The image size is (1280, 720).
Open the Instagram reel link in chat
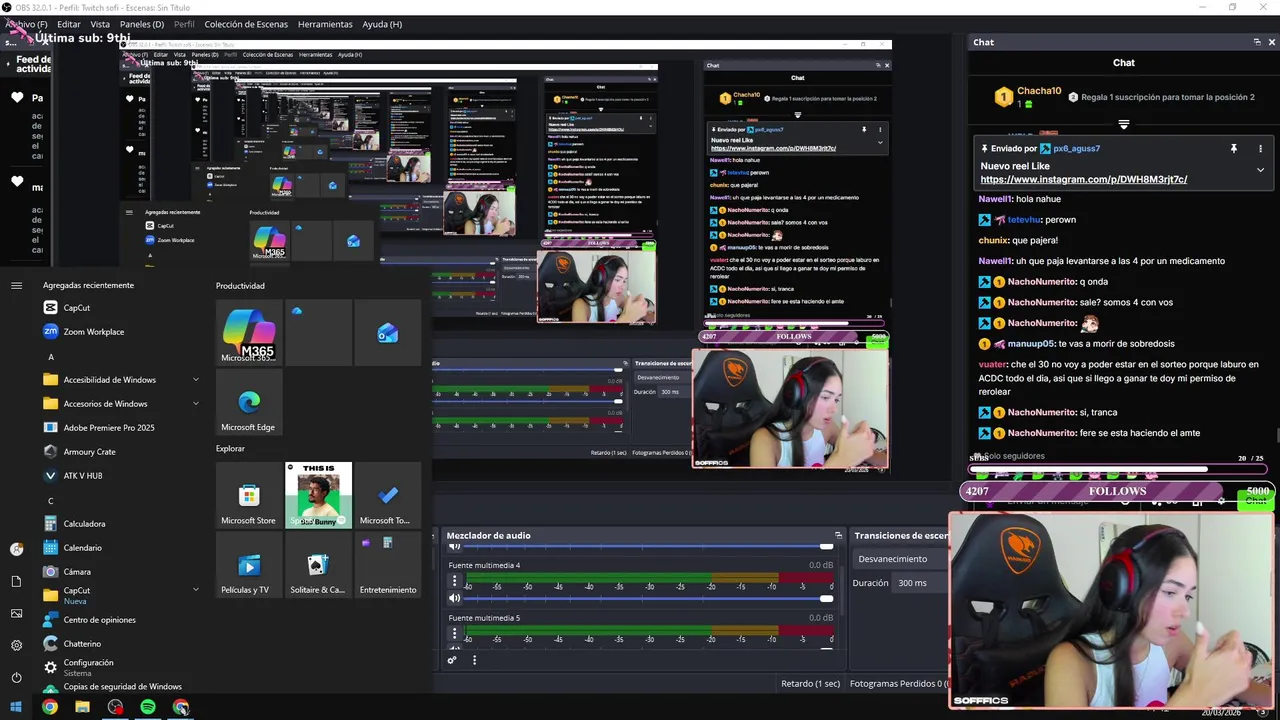point(1083,180)
